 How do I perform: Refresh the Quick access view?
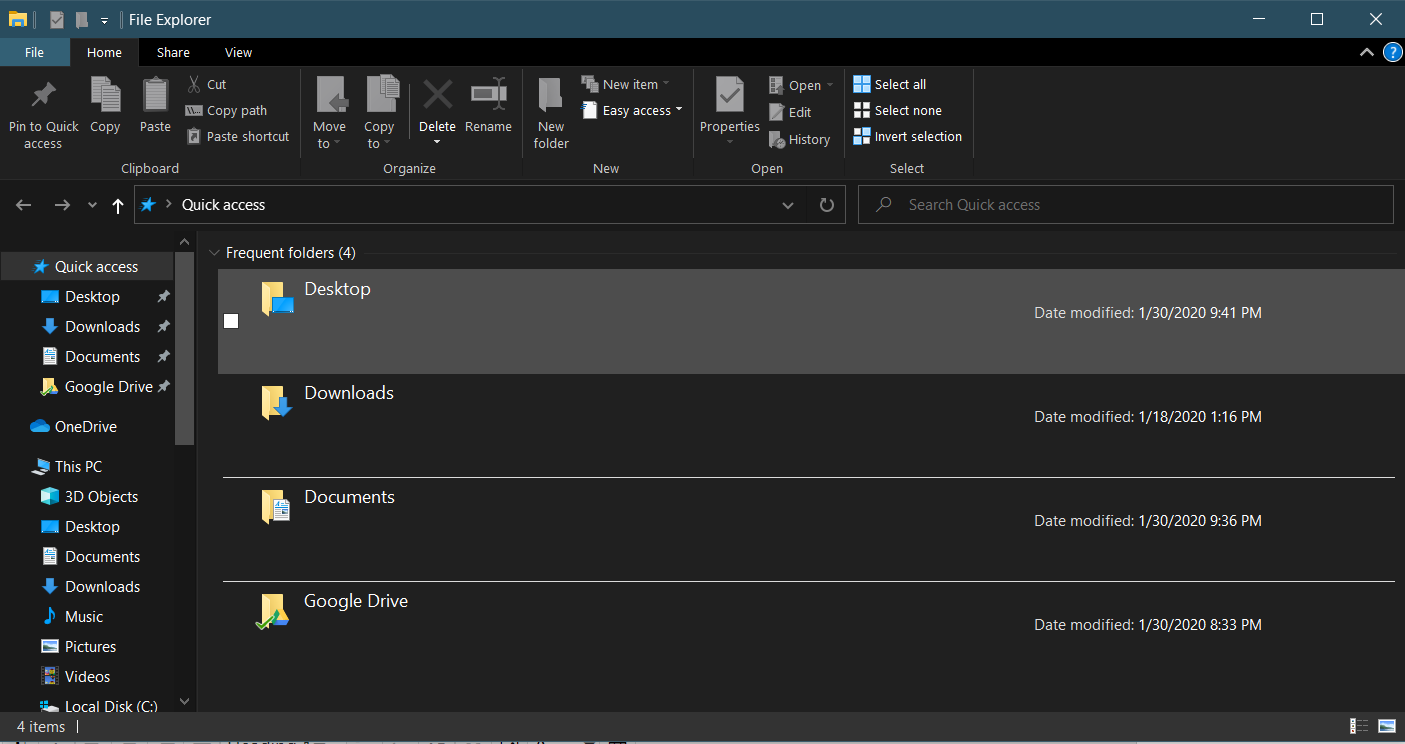coord(826,205)
